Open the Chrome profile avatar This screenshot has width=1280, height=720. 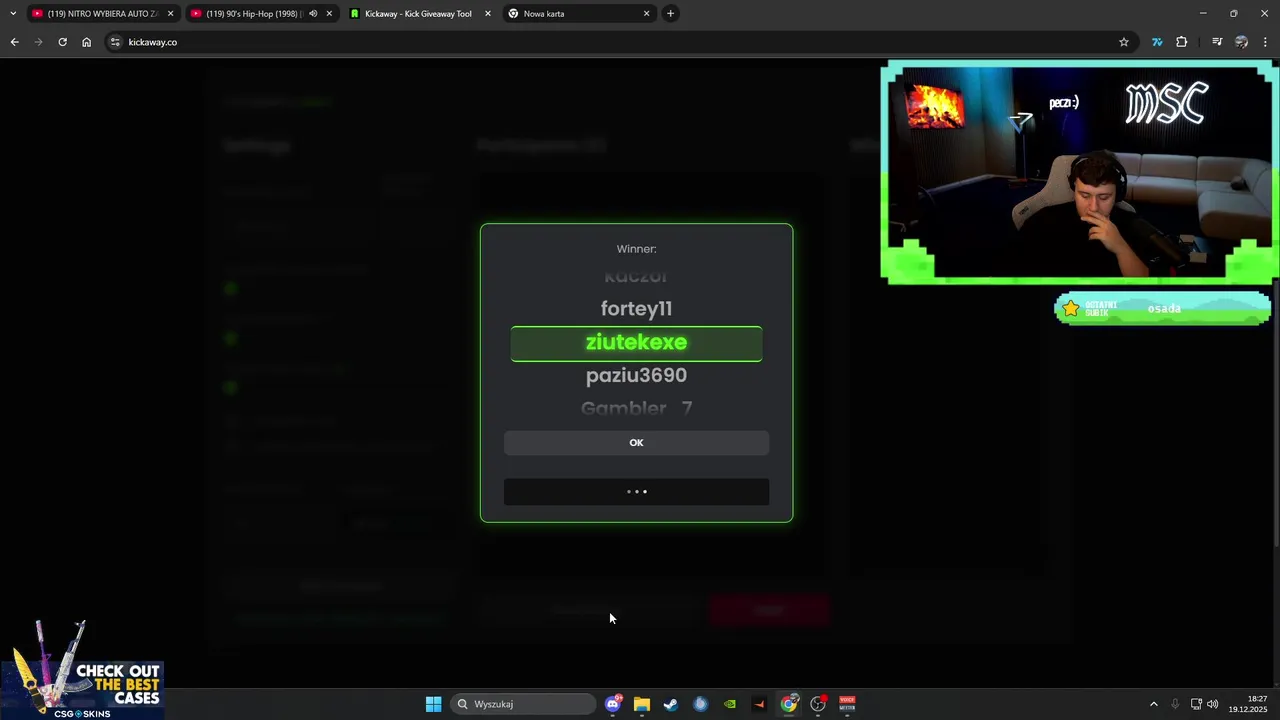[x=1241, y=42]
